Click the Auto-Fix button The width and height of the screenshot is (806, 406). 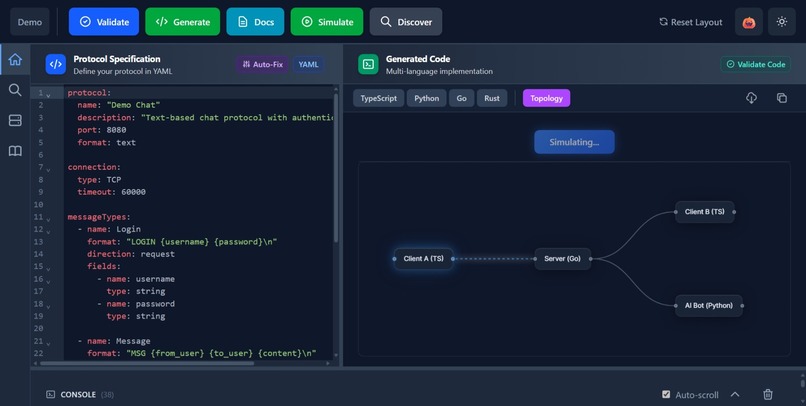click(x=263, y=64)
